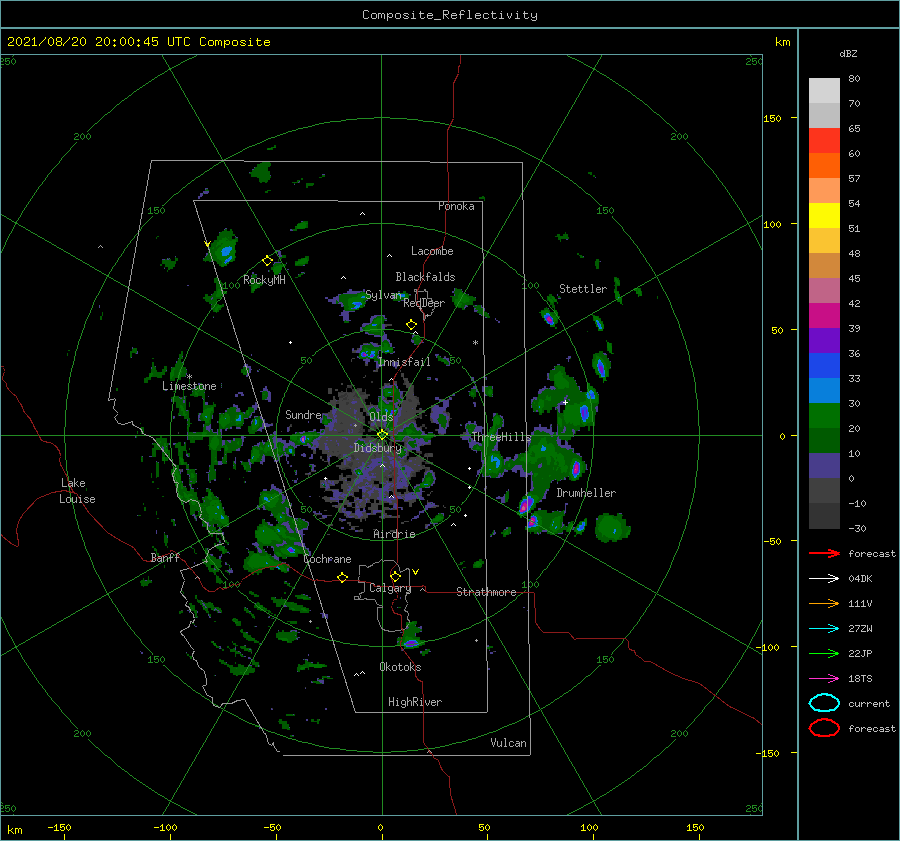Click the Ponoka town label
Image resolution: width=900 pixels, height=841 pixels.
[x=456, y=206]
